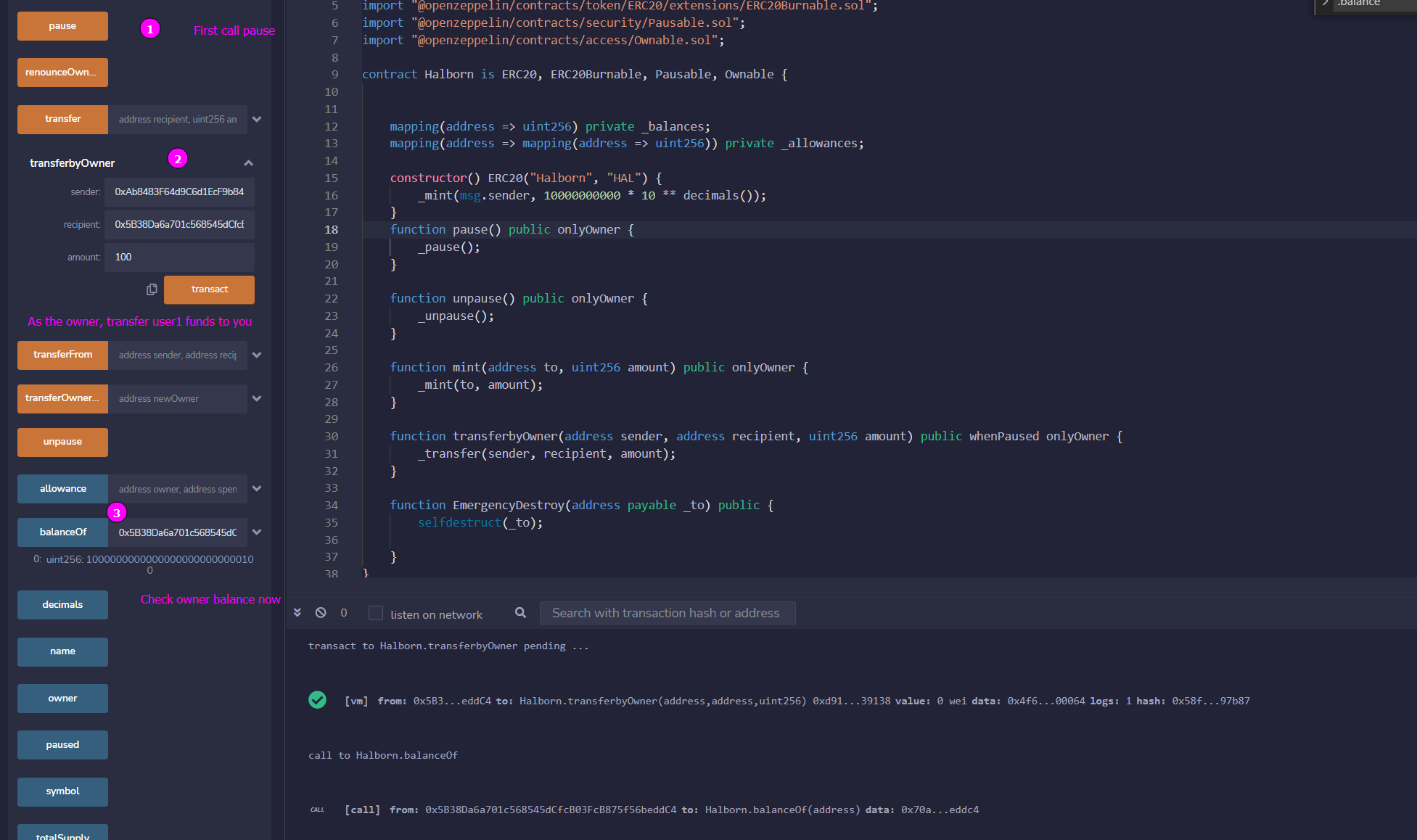Click the copy calldata icon beside transact
Image resolution: width=1417 pixels, height=840 pixels.
tap(151, 289)
